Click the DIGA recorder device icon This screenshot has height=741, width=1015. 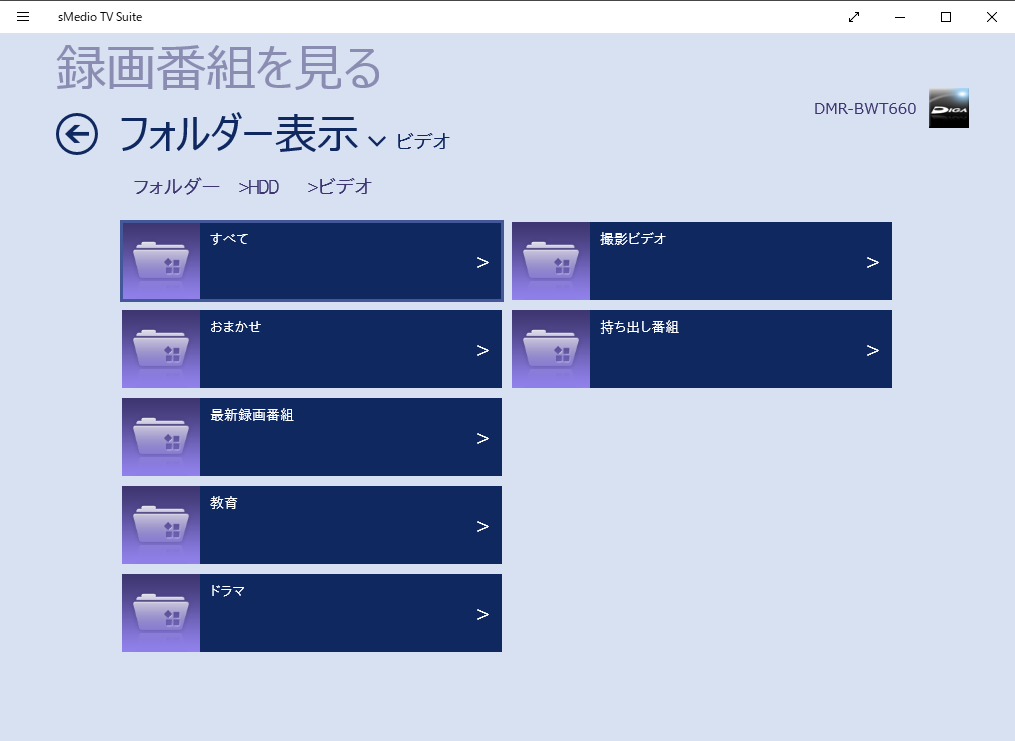[x=948, y=108]
